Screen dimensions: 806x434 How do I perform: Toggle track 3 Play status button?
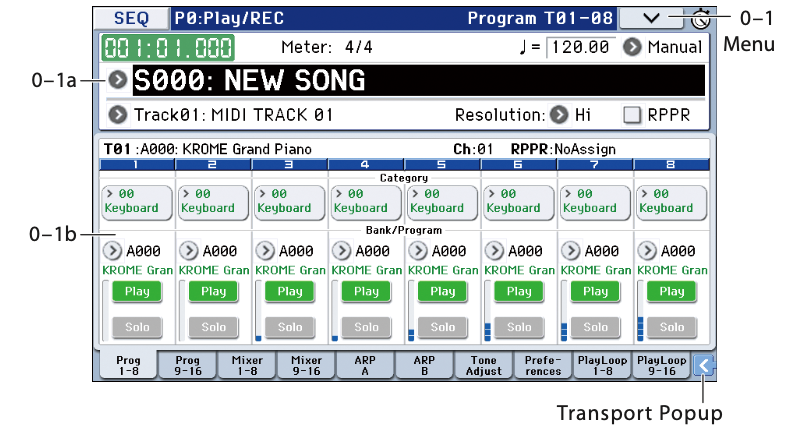coord(290,292)
